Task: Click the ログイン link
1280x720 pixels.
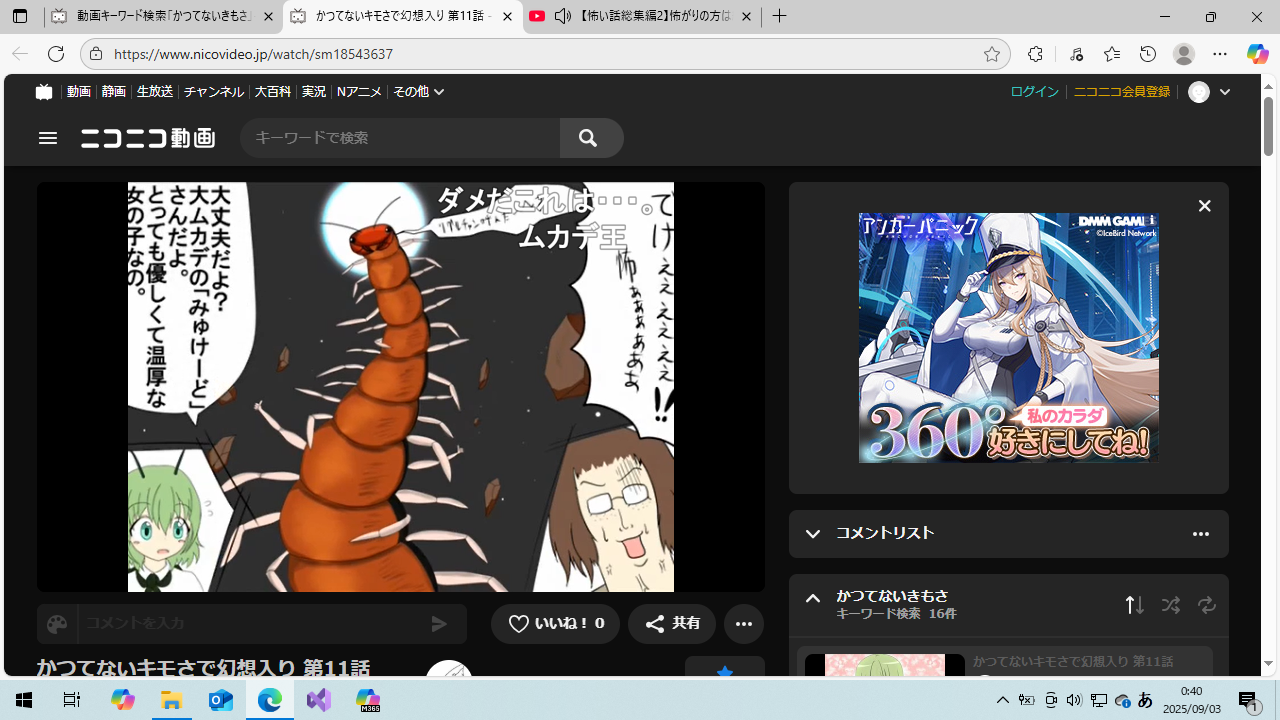Action: pyautogui.click(x=1034, y=91)
